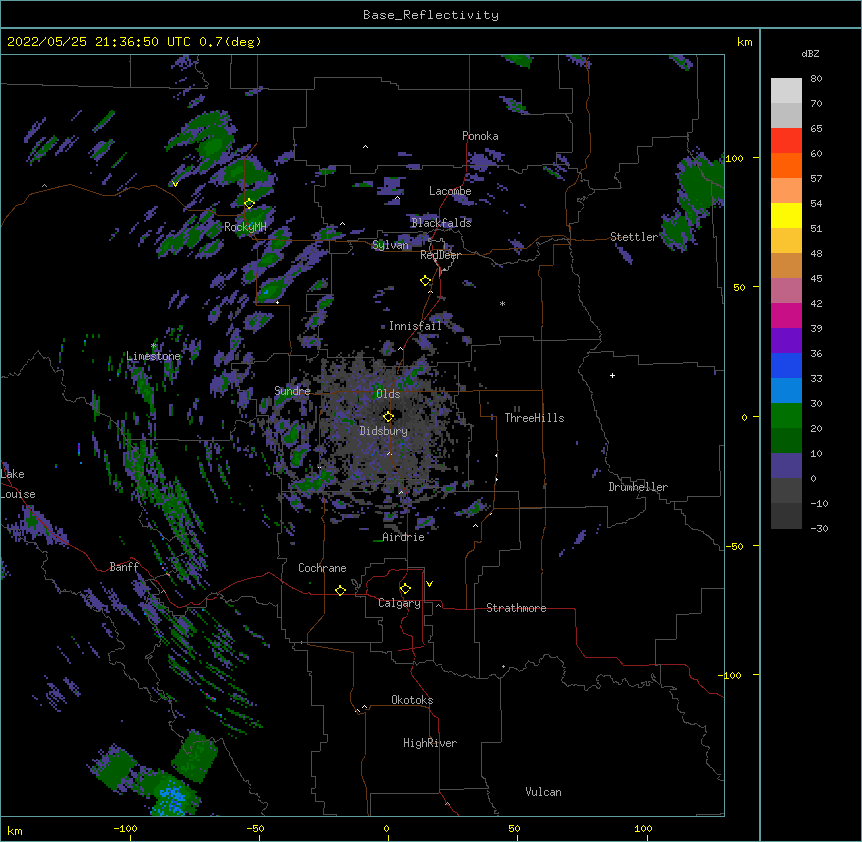Click the Lake Louise label at the map's edge

click(18, 484)
